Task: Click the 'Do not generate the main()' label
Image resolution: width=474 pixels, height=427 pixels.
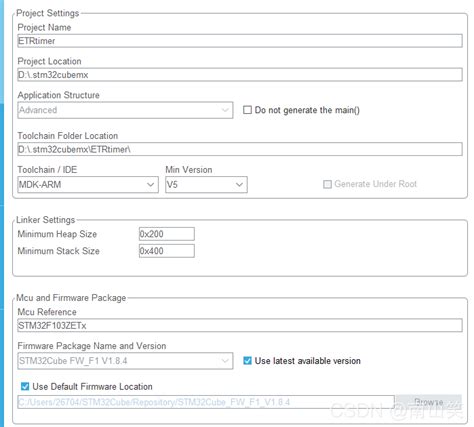Action: [307, 110]
